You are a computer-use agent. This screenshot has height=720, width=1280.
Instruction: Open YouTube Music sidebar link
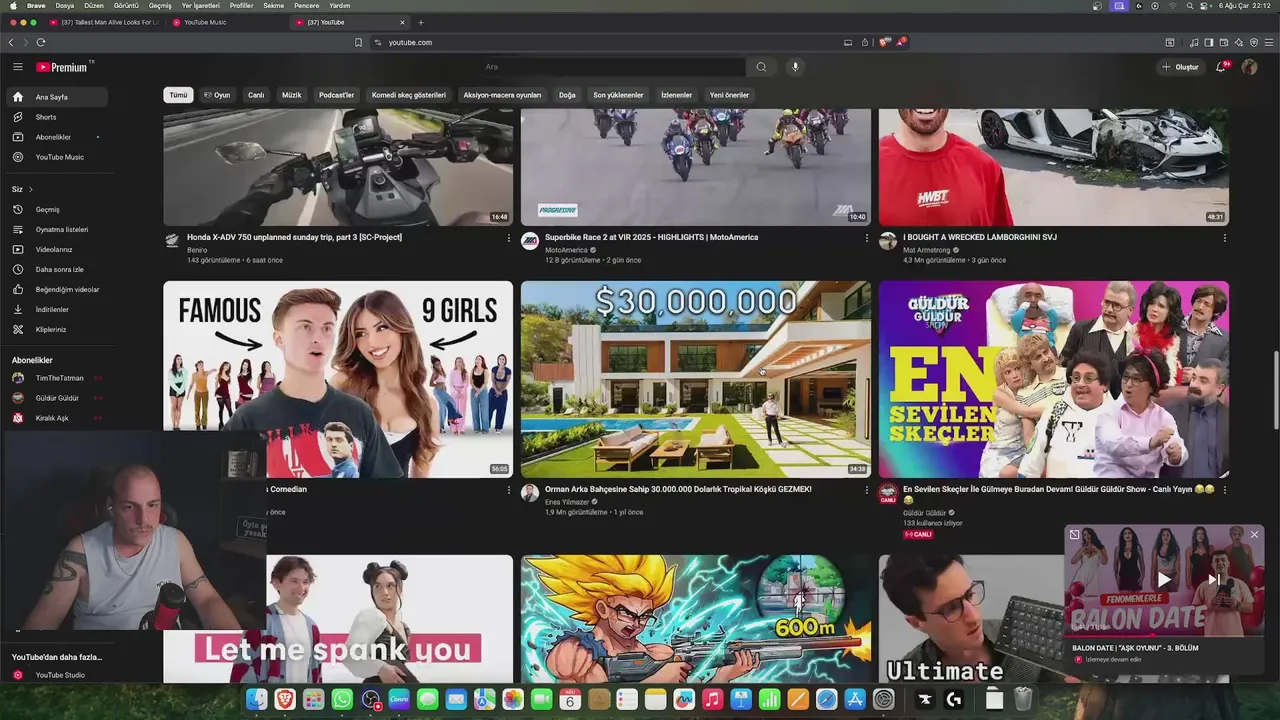(x=57, y=157)
